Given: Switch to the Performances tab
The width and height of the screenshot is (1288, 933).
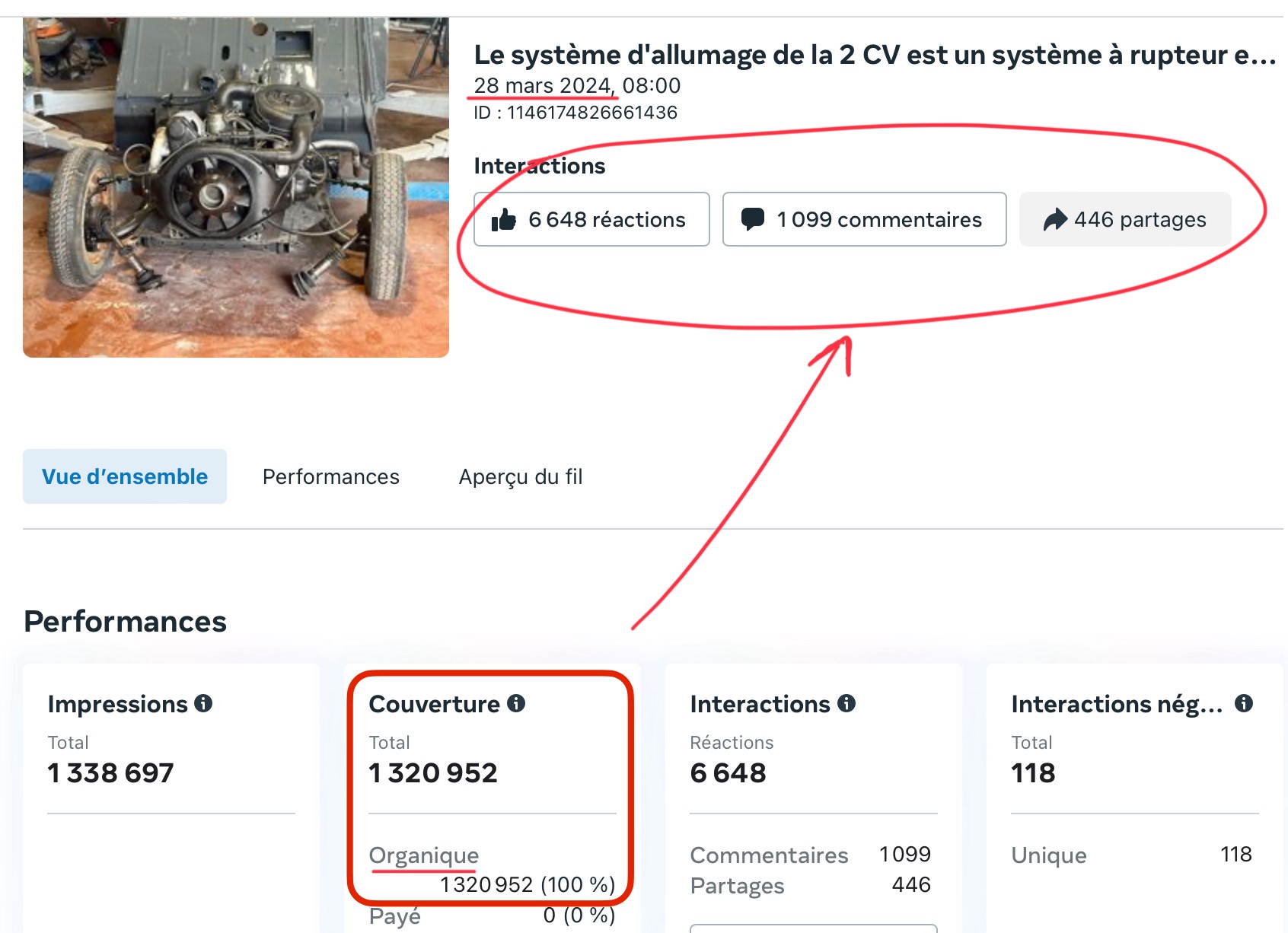Looking at the screenshot, I should point(331,476).
